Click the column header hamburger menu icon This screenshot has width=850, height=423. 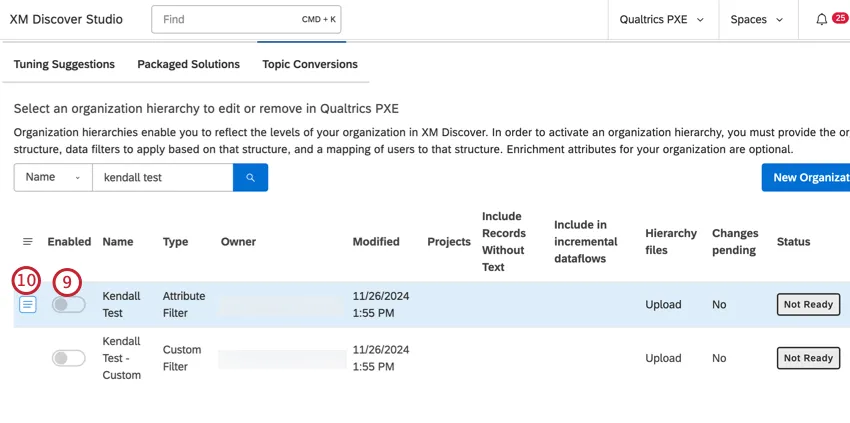pyautogui.click(x=28, y=242)
